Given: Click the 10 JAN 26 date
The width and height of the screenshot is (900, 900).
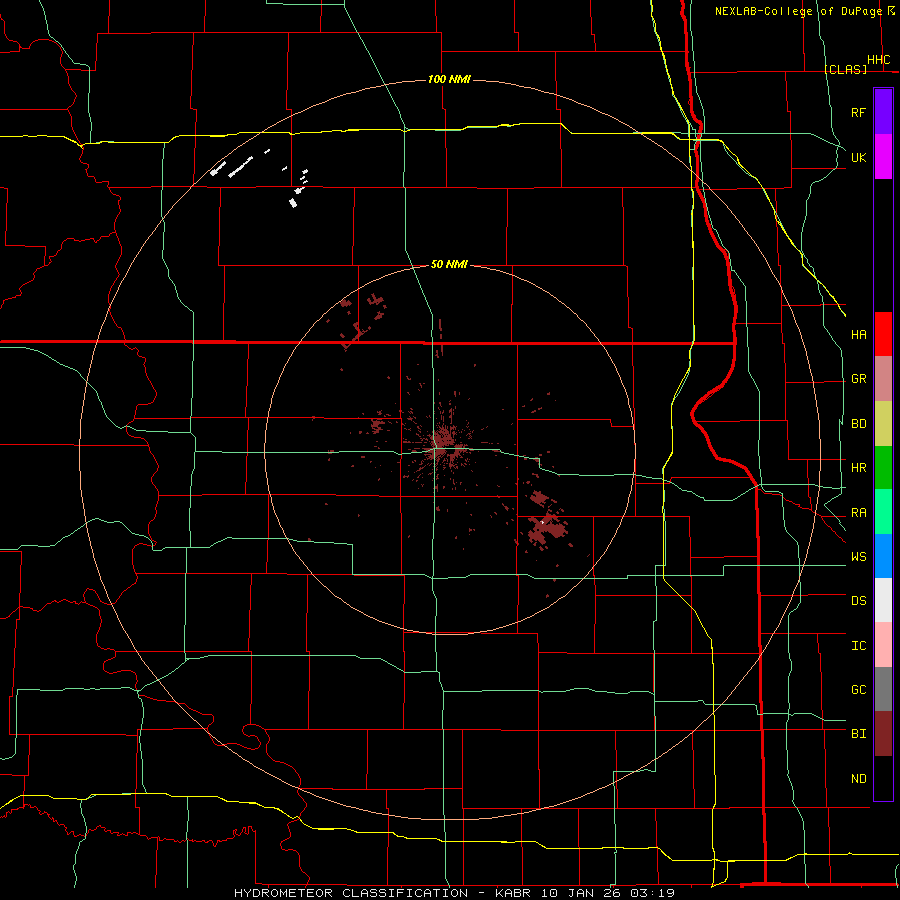Looking at the screenshot, I should click(x=581, y=893).
